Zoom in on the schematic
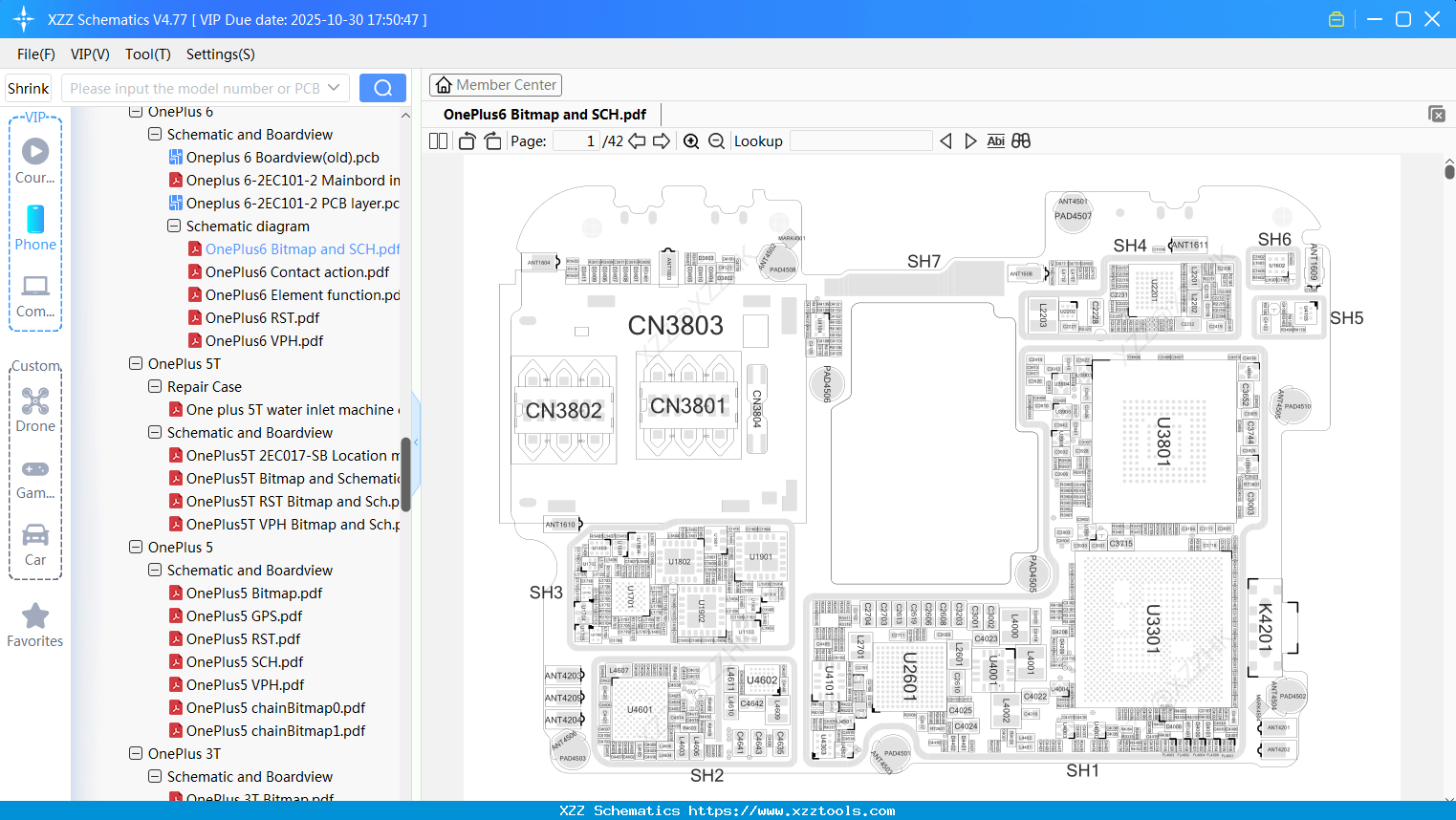Image resolution: width=1456 pixels, height=820 pixels. click(691, 141)
